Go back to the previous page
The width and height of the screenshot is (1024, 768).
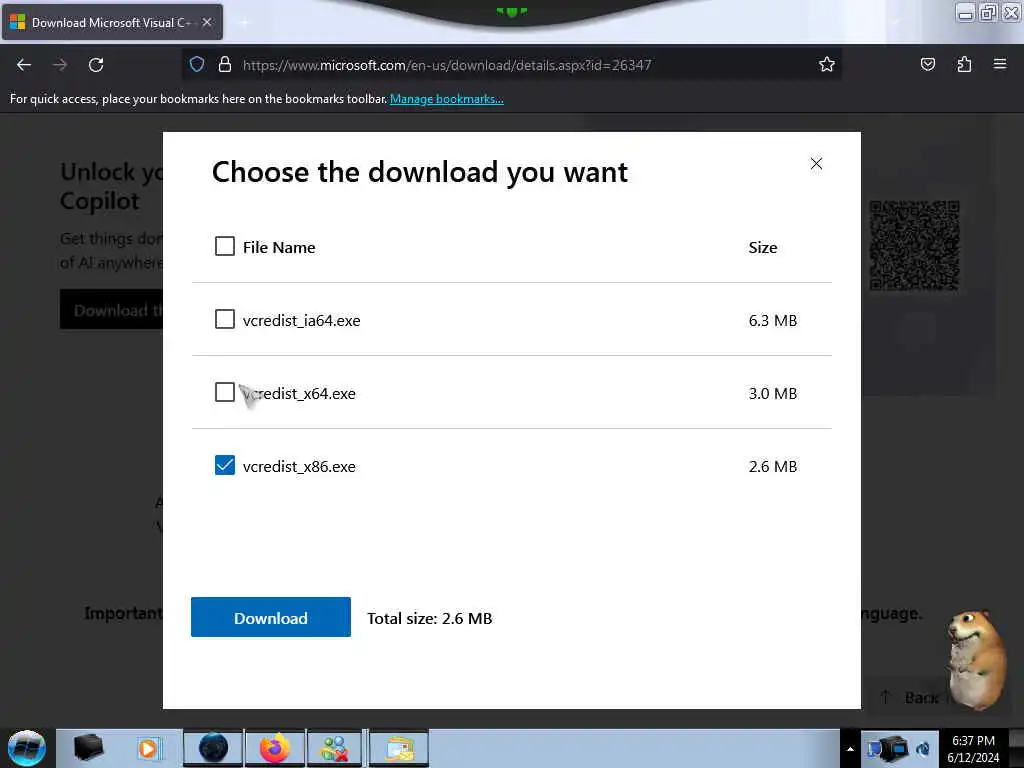(24, 65)
